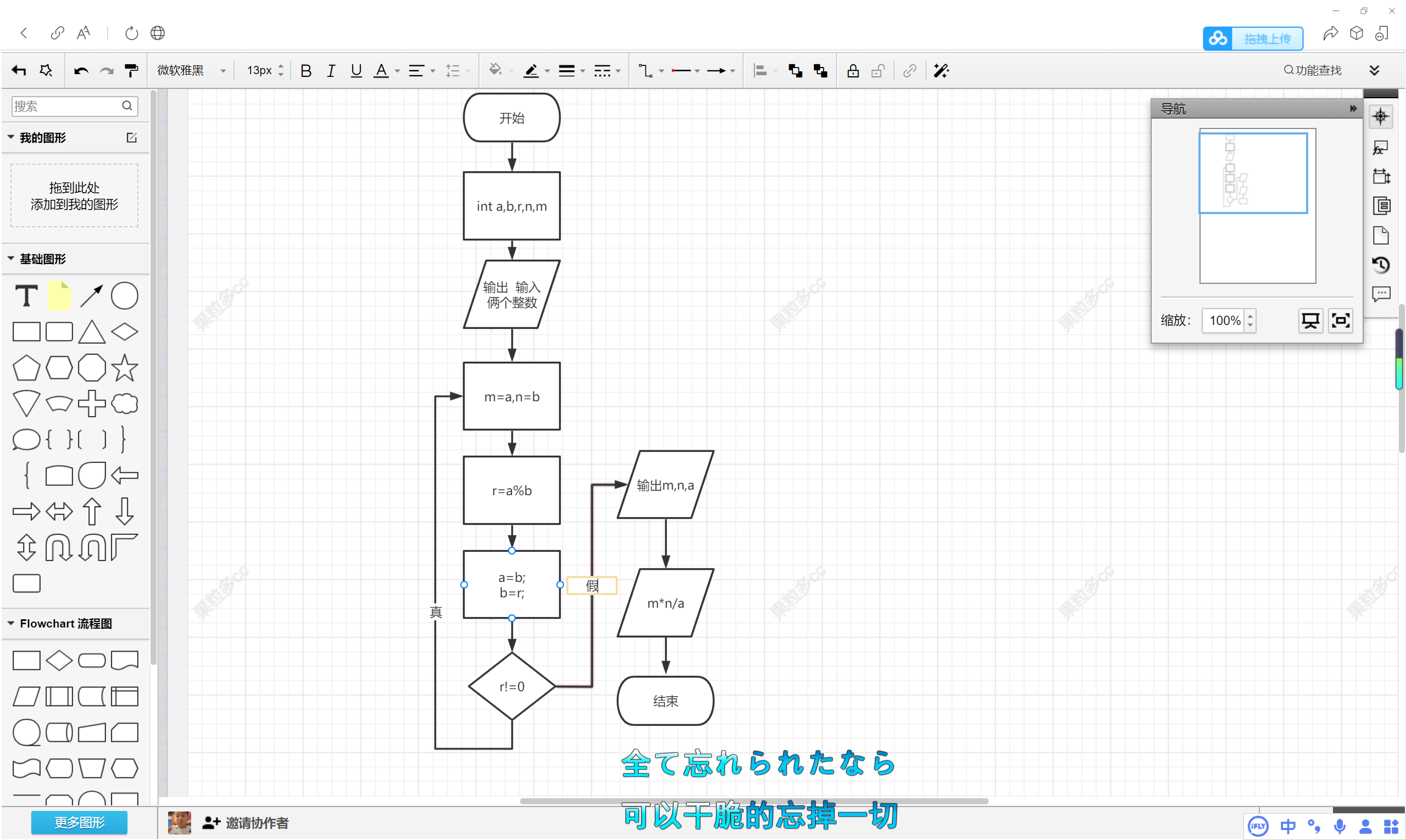Screen dimensions: 1406x840
Task: Click the lock shape icon on the toolbar
Action: [852, 70]
